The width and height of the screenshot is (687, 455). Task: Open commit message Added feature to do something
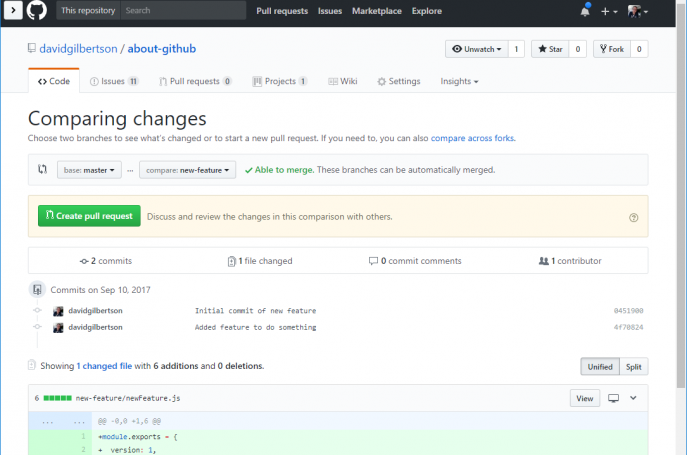point(255,327)
